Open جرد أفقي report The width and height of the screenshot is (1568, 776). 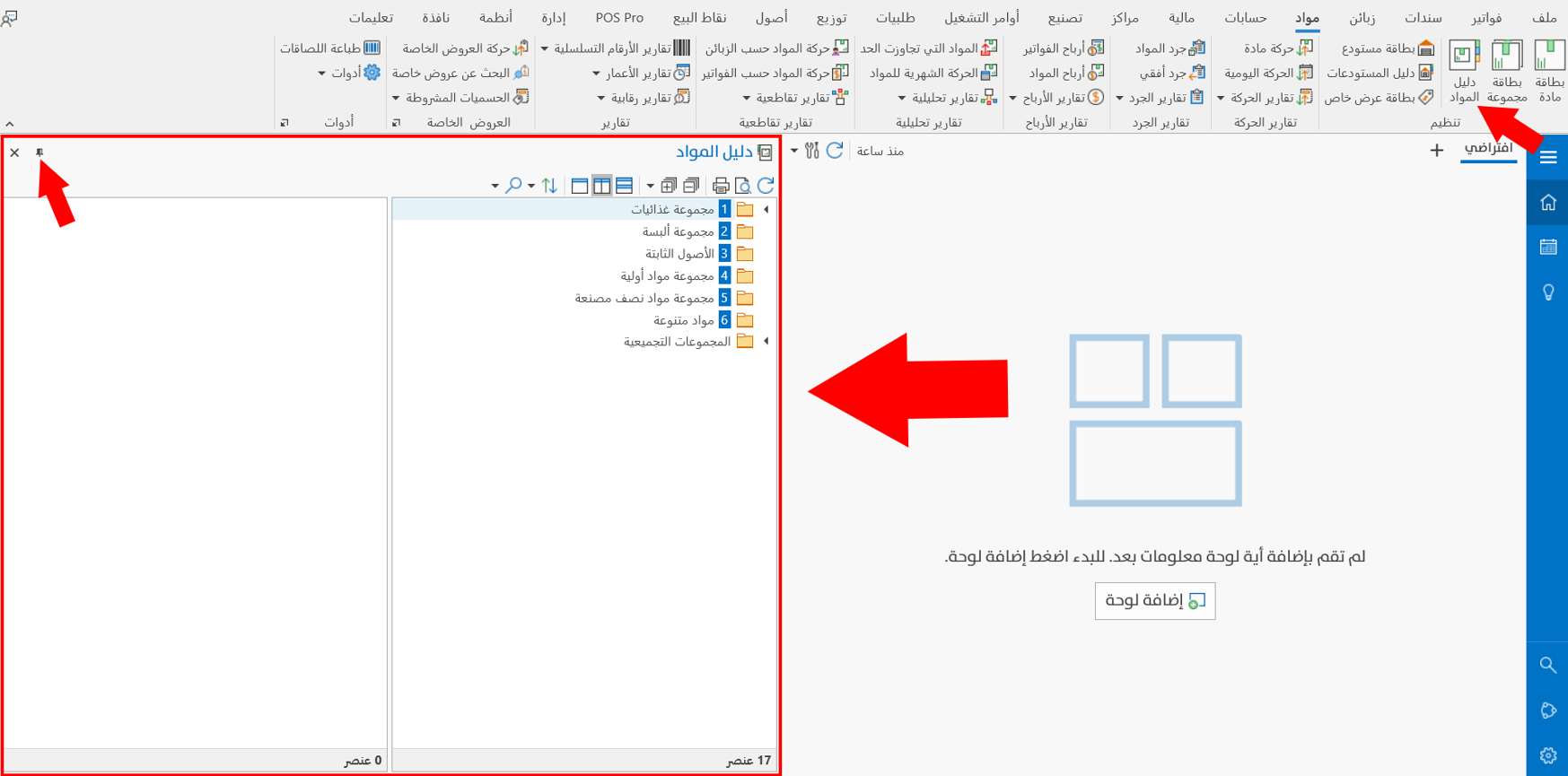coord(1172,73)
